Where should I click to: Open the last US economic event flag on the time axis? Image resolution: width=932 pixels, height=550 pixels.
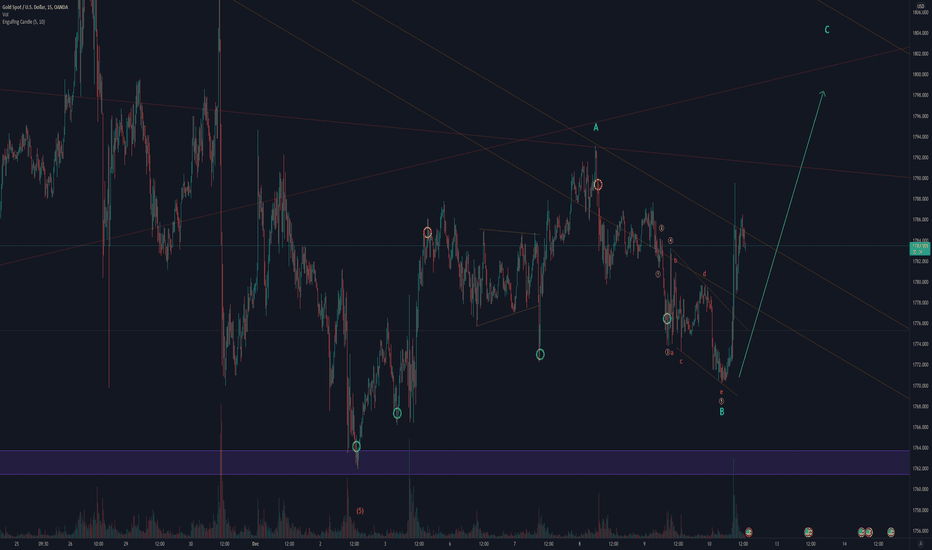890,532
